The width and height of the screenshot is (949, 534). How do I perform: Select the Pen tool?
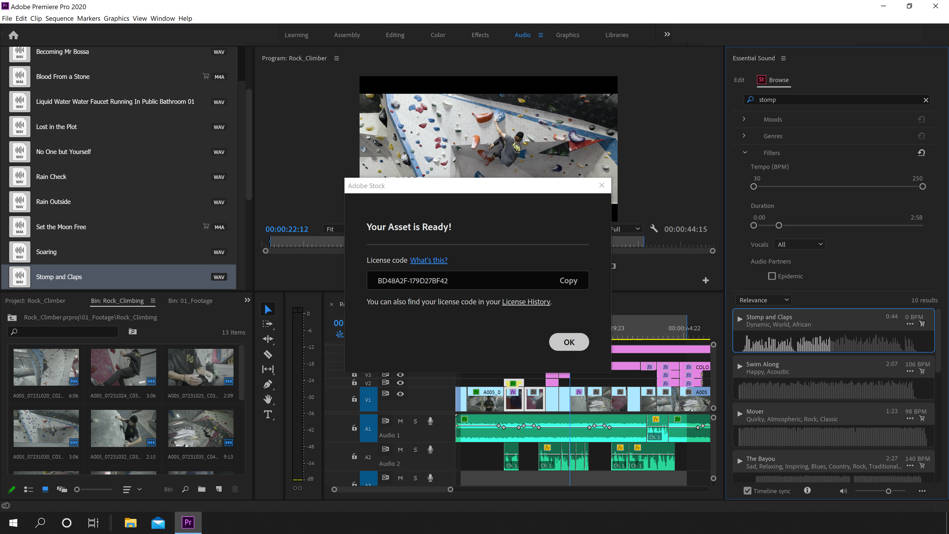(268, 384)
